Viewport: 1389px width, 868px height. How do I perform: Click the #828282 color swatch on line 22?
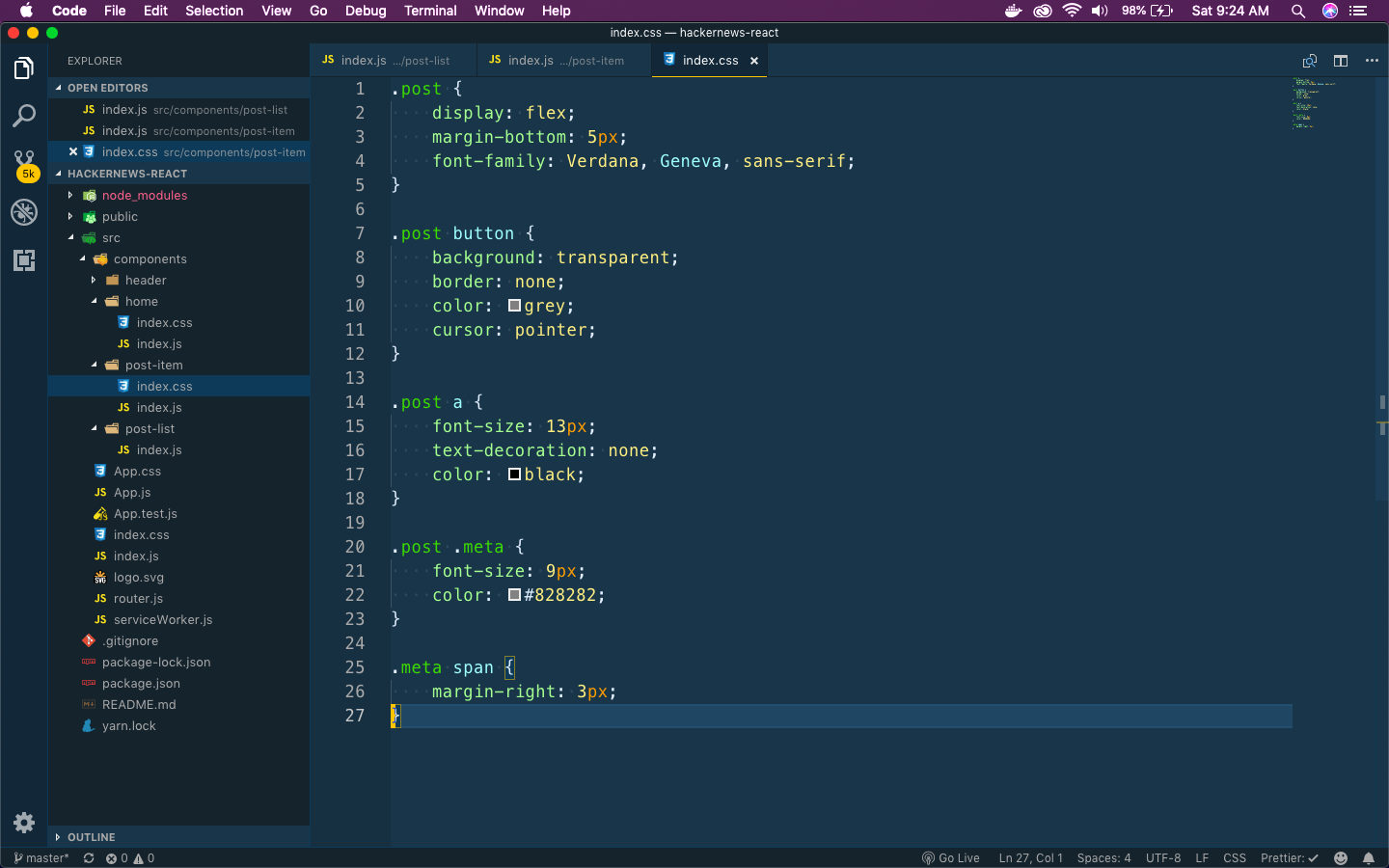click(515, 595)
